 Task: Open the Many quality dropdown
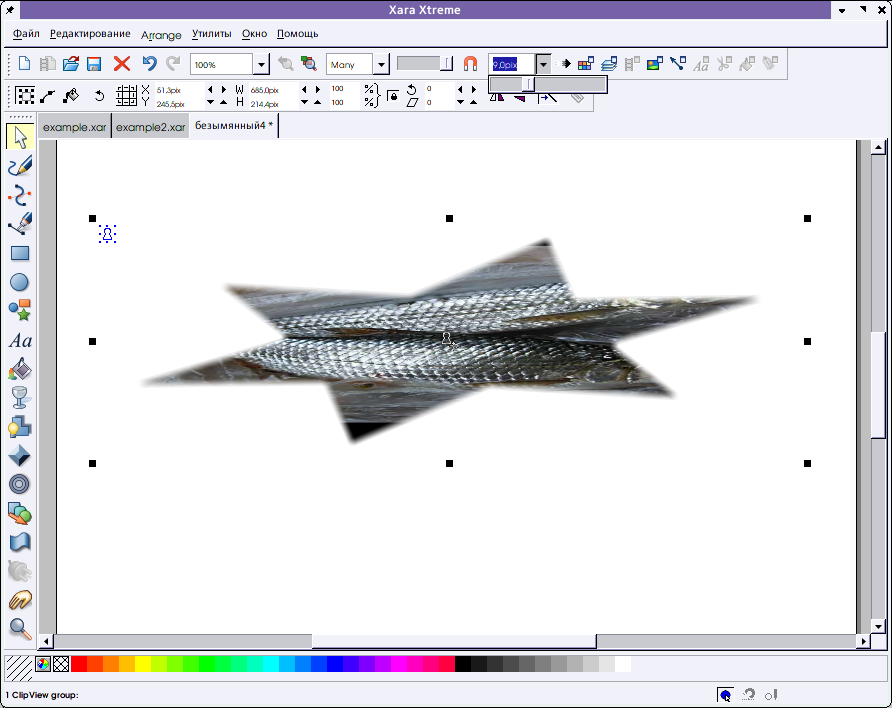click(381, 65)
